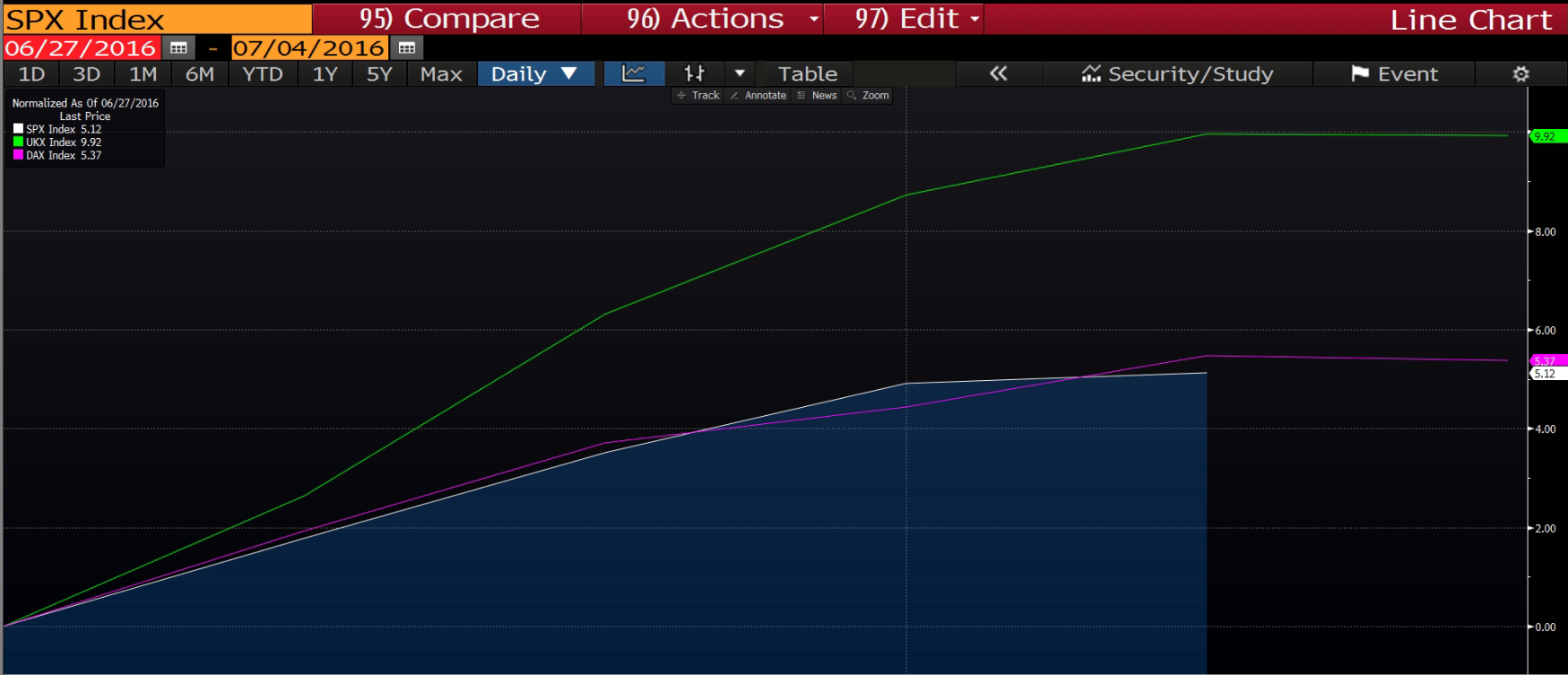
Task: Activate the Zoom magnifier tool
Action: pos(868,95)
